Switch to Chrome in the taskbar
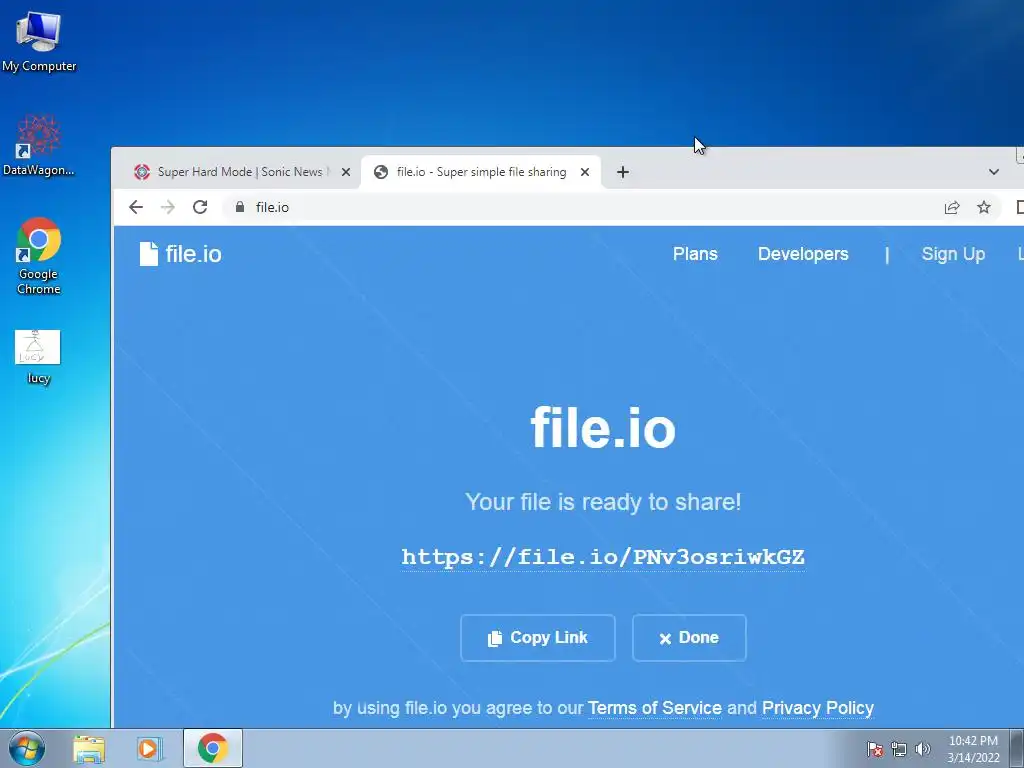The height and width of the screenshot is (768, 1024). point(213,748)
